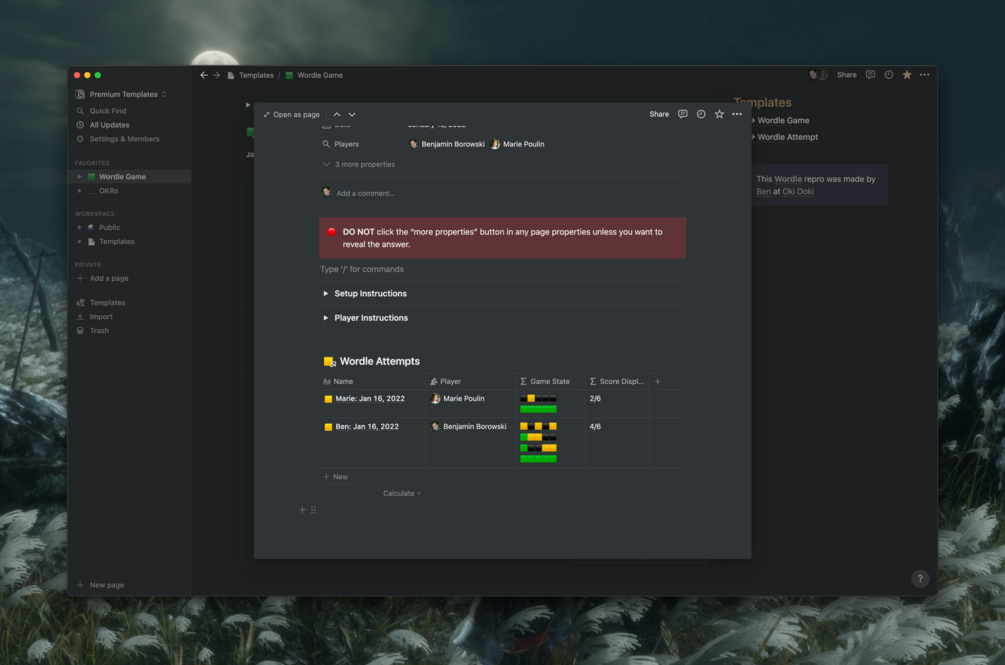The width and height of the screenshot is (1005, 665).
Task: Click the clock updates icon in popup header
Action: [701, 114]
